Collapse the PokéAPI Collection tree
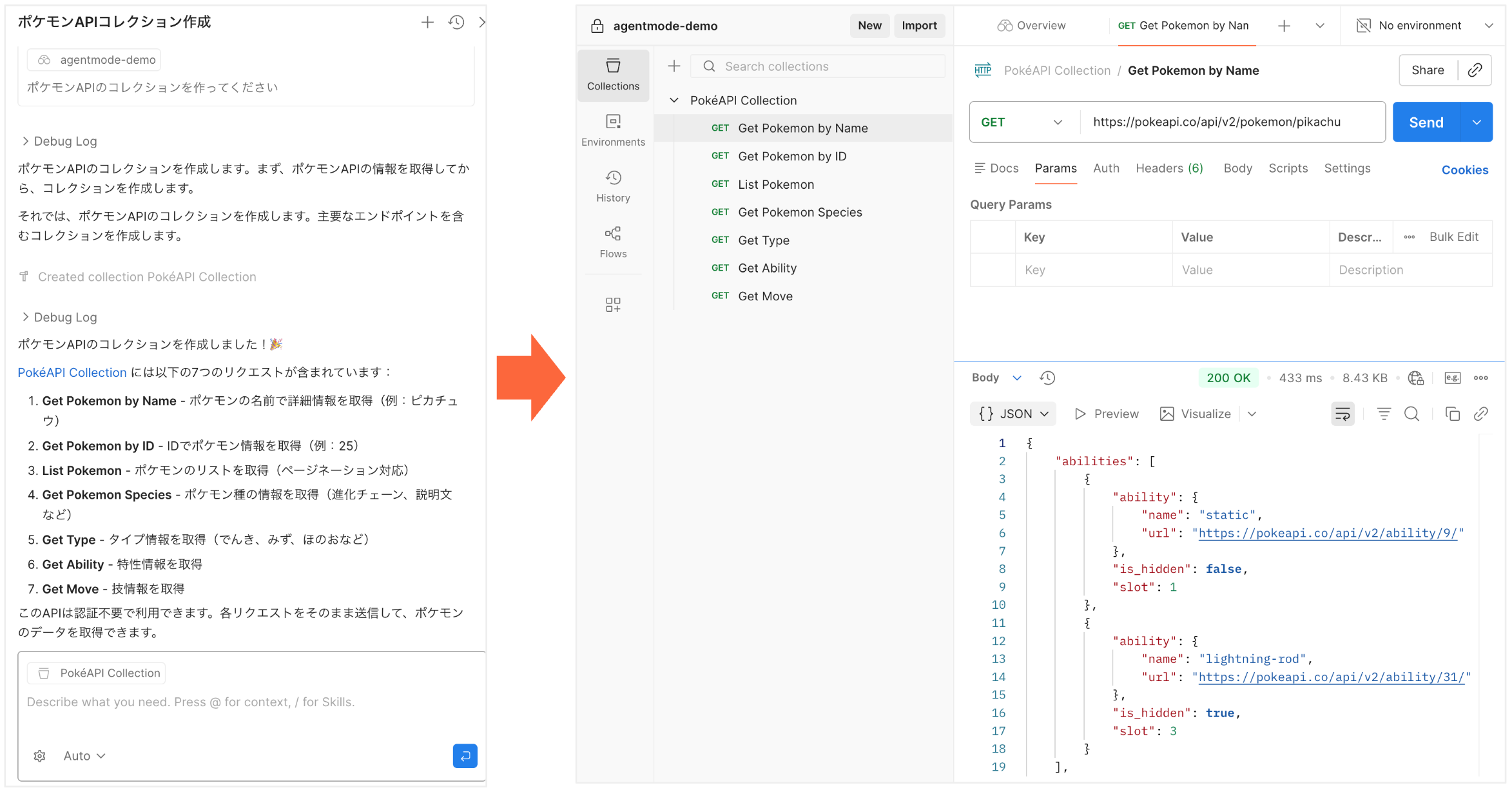1512x790 pixels. pyautogui.click(x=674, y=101)
